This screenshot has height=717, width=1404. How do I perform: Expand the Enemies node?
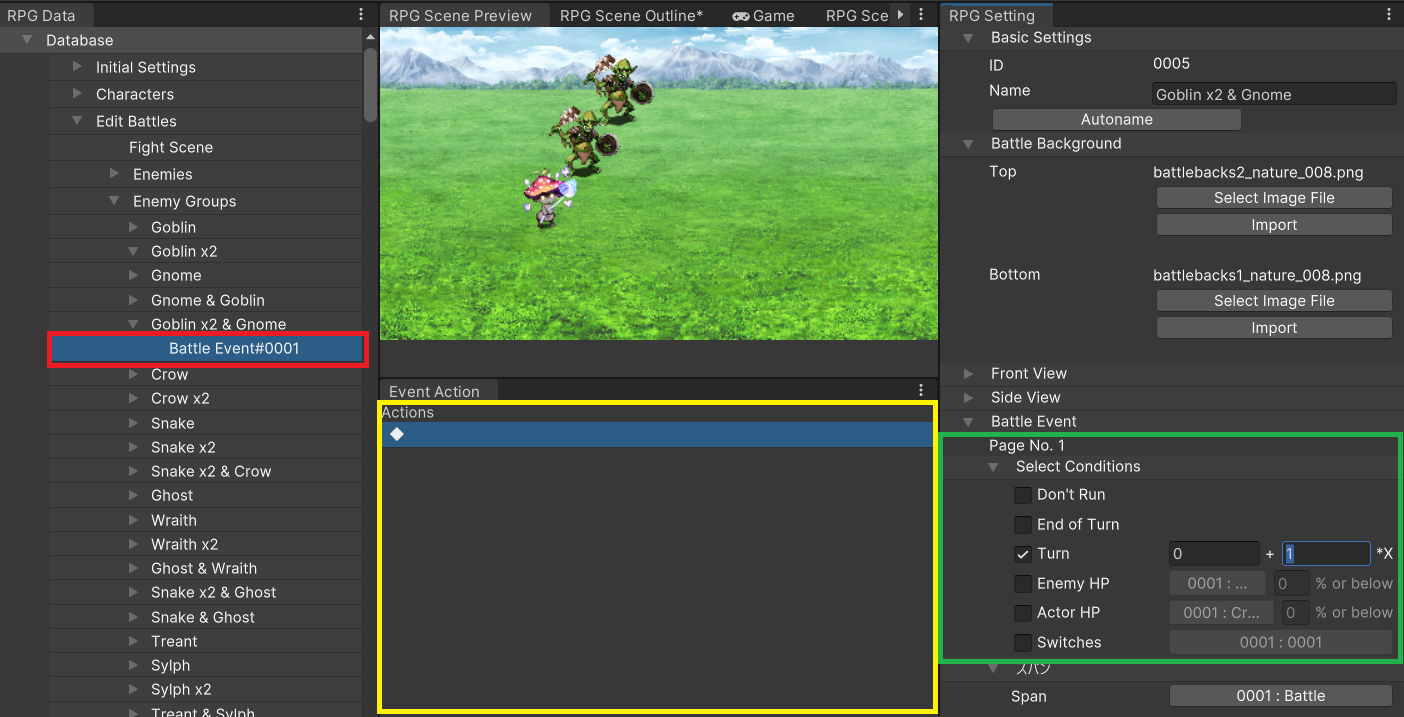coord(114,174)
